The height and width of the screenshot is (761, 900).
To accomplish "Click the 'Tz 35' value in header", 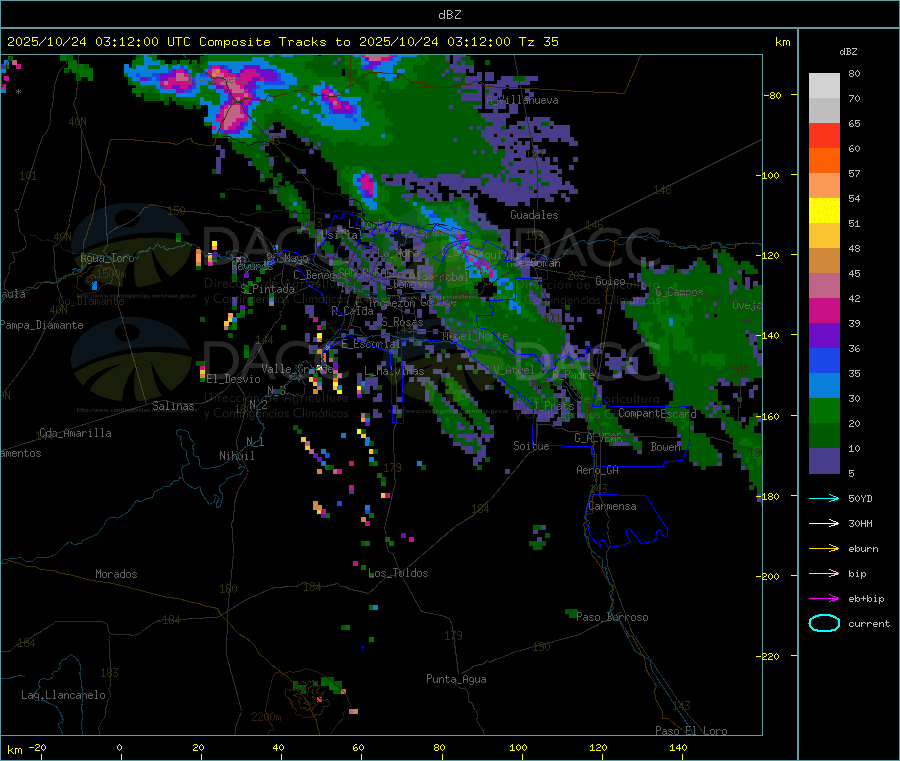I will [x=538, y=42].
